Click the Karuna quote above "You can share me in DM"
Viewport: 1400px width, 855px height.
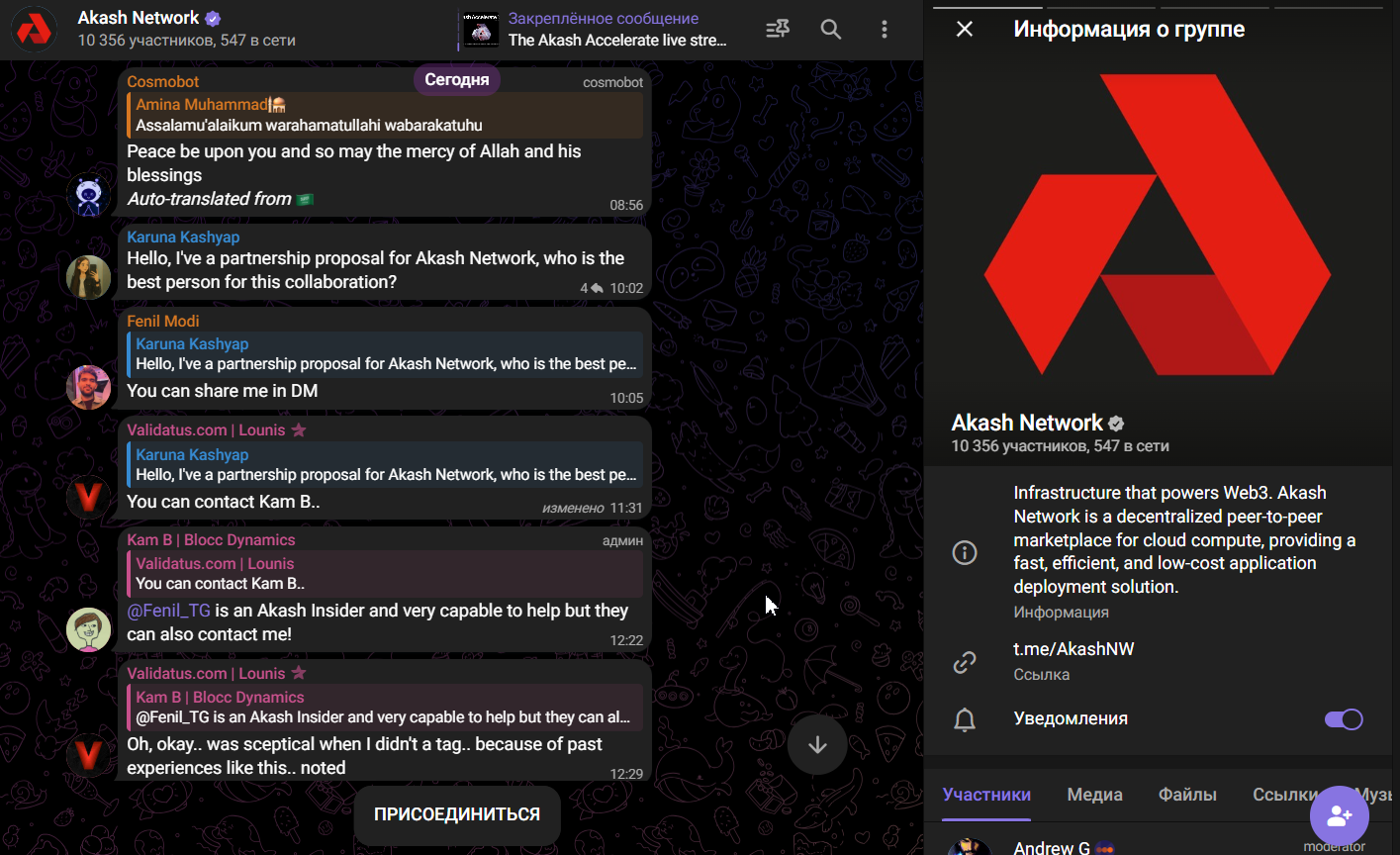(x=385, y=354)
